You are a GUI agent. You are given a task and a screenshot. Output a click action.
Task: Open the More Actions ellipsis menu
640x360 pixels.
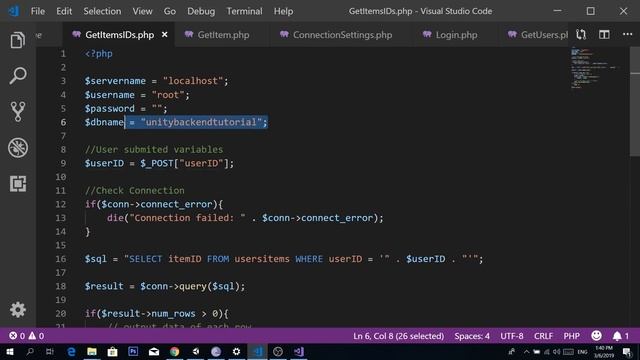click(627, 35)
